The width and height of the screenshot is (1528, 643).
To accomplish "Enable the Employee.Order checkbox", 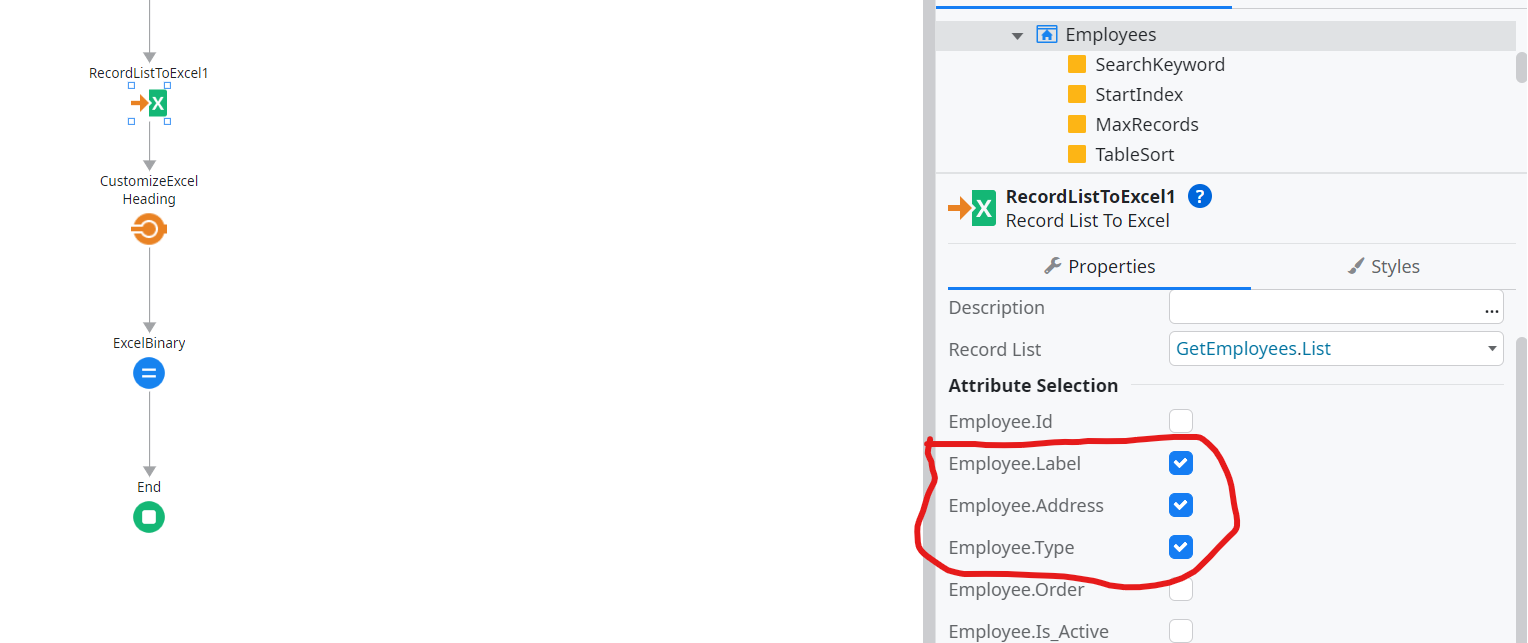I will [1181, 589].
